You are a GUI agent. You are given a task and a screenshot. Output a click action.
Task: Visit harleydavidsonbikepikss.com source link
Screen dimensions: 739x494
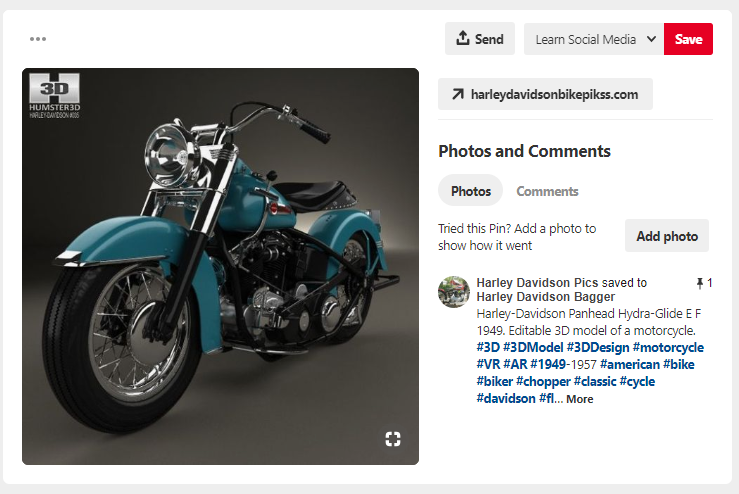click(x=545, y=94)
